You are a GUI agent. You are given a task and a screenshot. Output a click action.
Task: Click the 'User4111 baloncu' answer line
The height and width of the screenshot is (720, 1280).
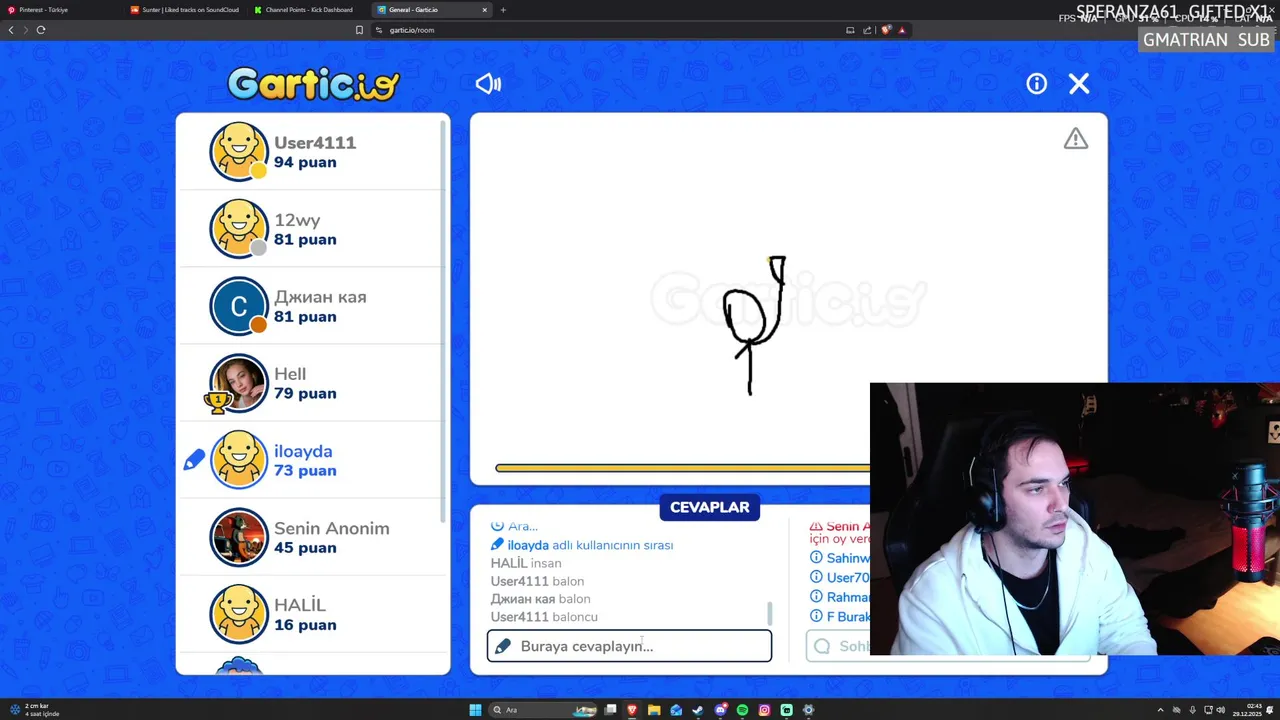(x=544, y=617)
